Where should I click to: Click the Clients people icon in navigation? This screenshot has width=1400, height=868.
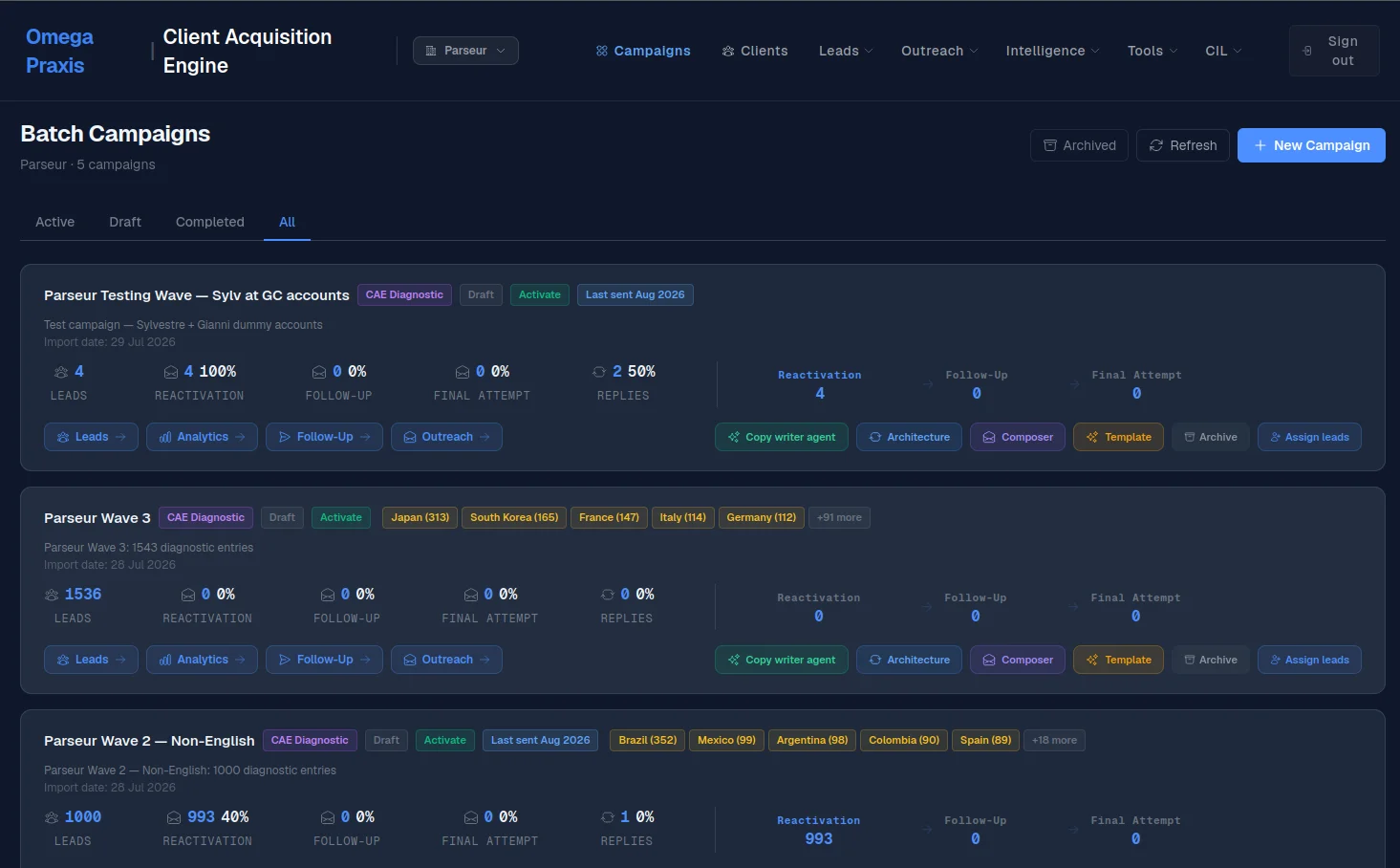(x=728, y=51)
